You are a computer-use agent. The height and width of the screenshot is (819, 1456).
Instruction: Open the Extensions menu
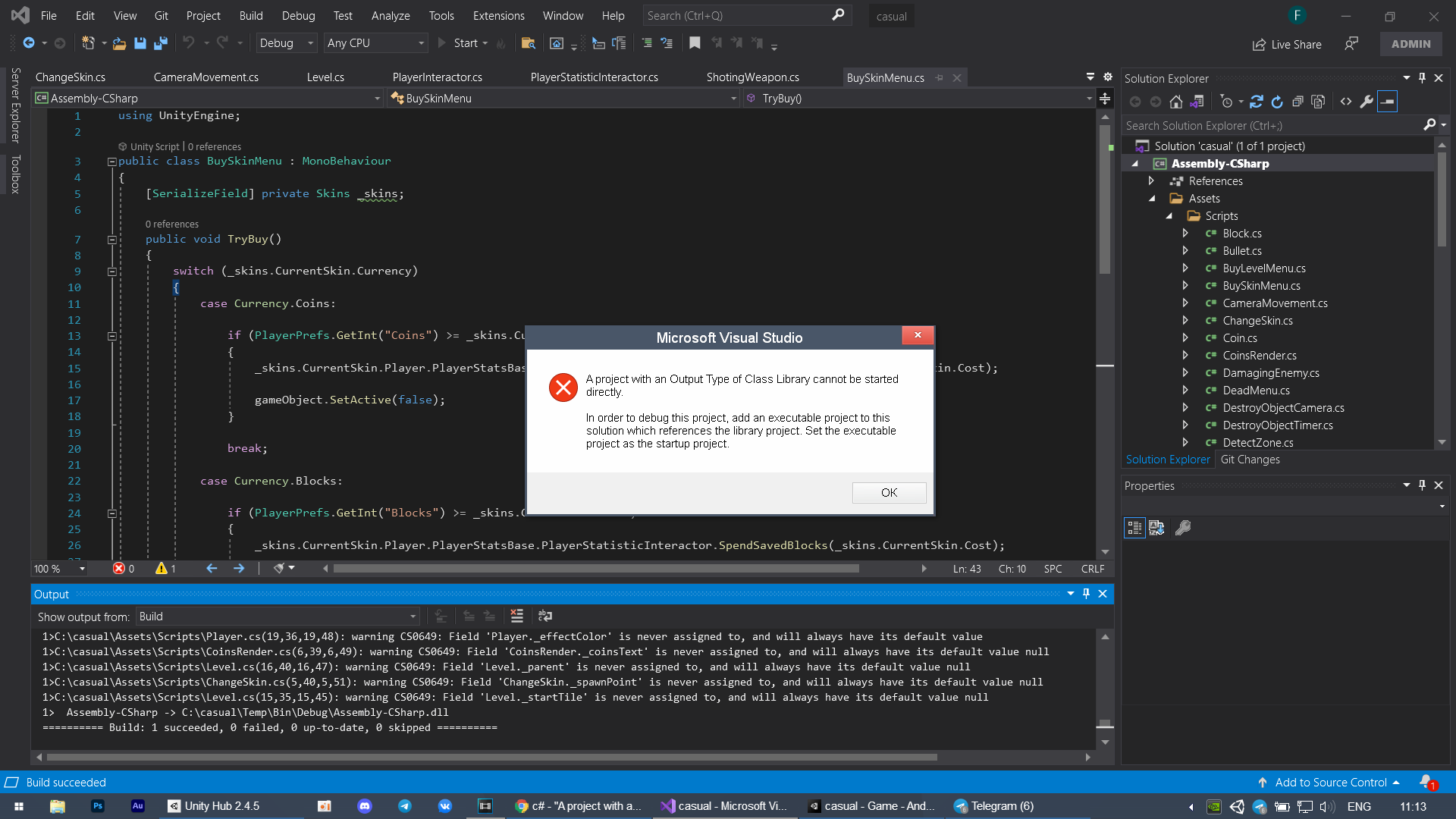(x=498, y=16)
